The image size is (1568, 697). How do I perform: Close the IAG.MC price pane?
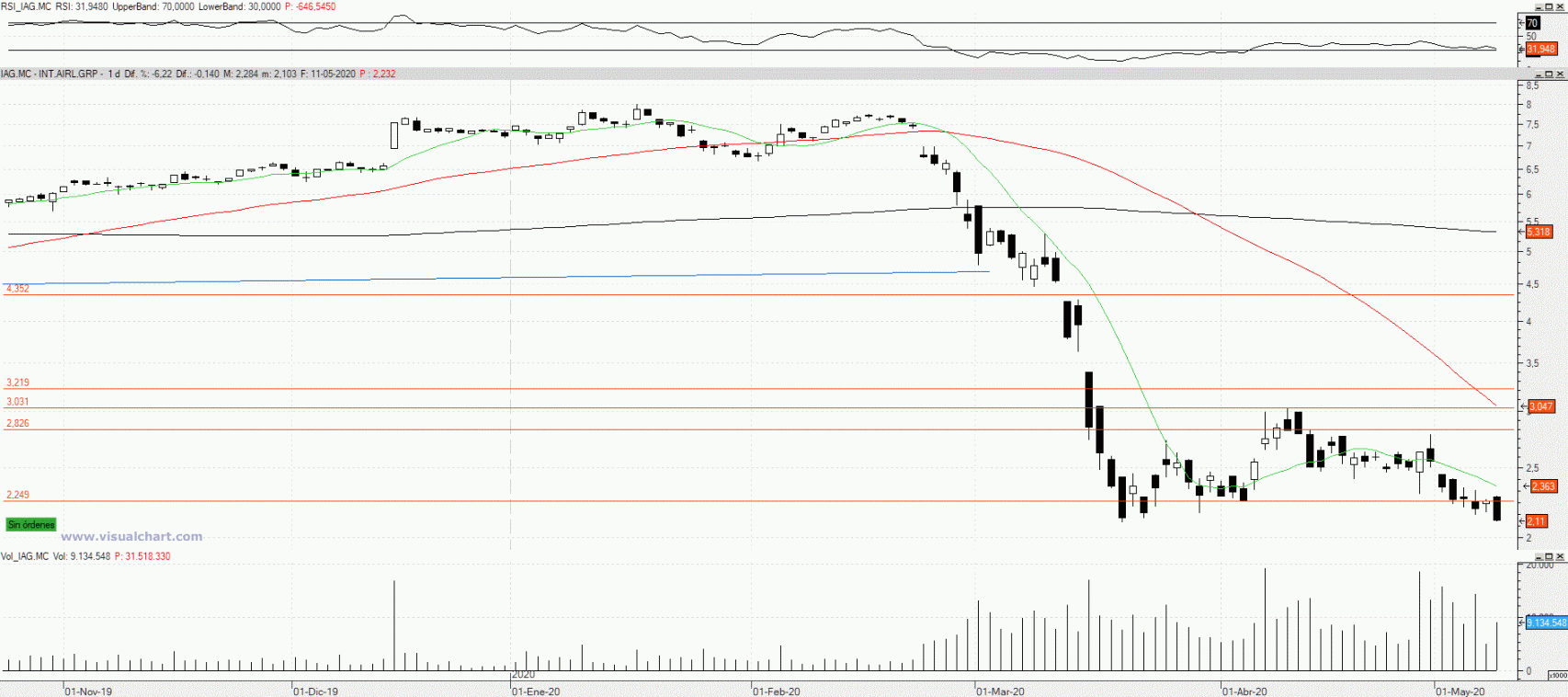(x=1560, y=74)
